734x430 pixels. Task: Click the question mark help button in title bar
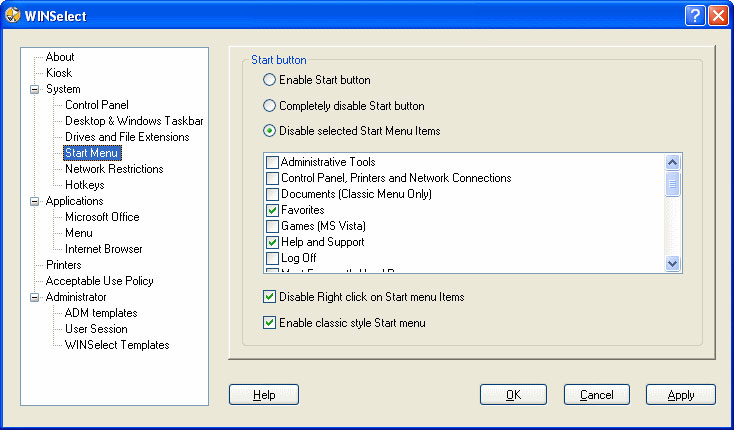(x=695, y=16)
